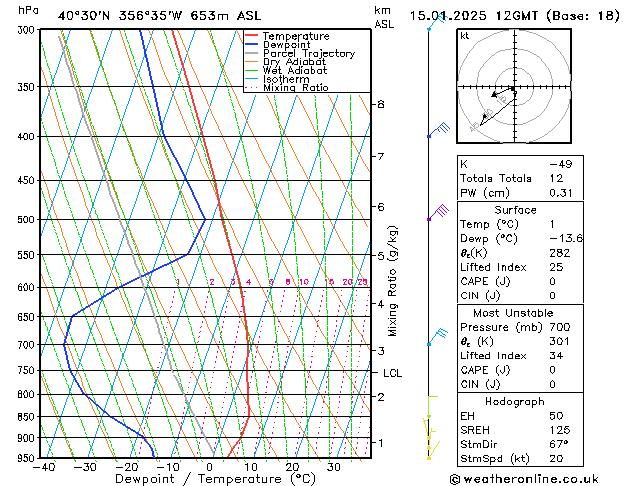Click the 8 km altitude label
The image size is (629, 486).
tap(381, 104)
